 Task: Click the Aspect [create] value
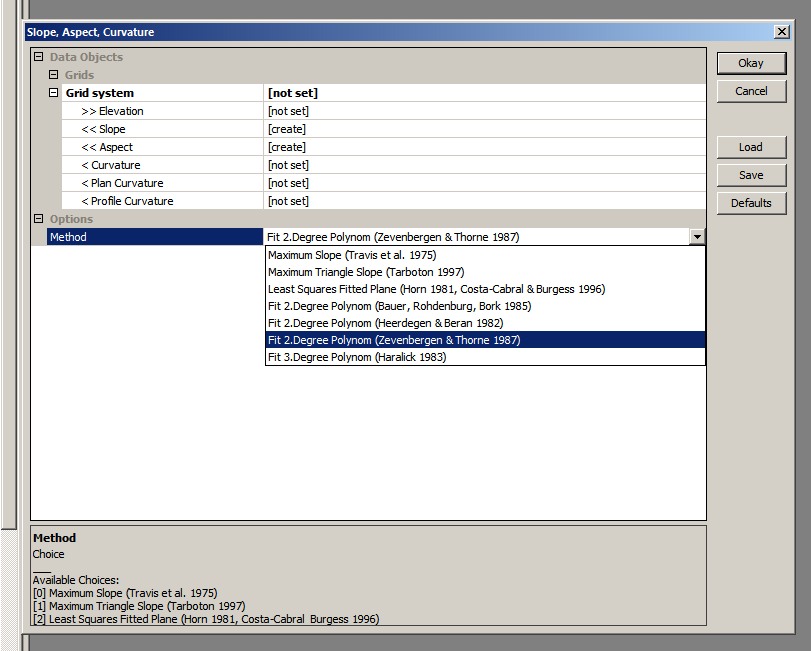(x=485, y=147)
